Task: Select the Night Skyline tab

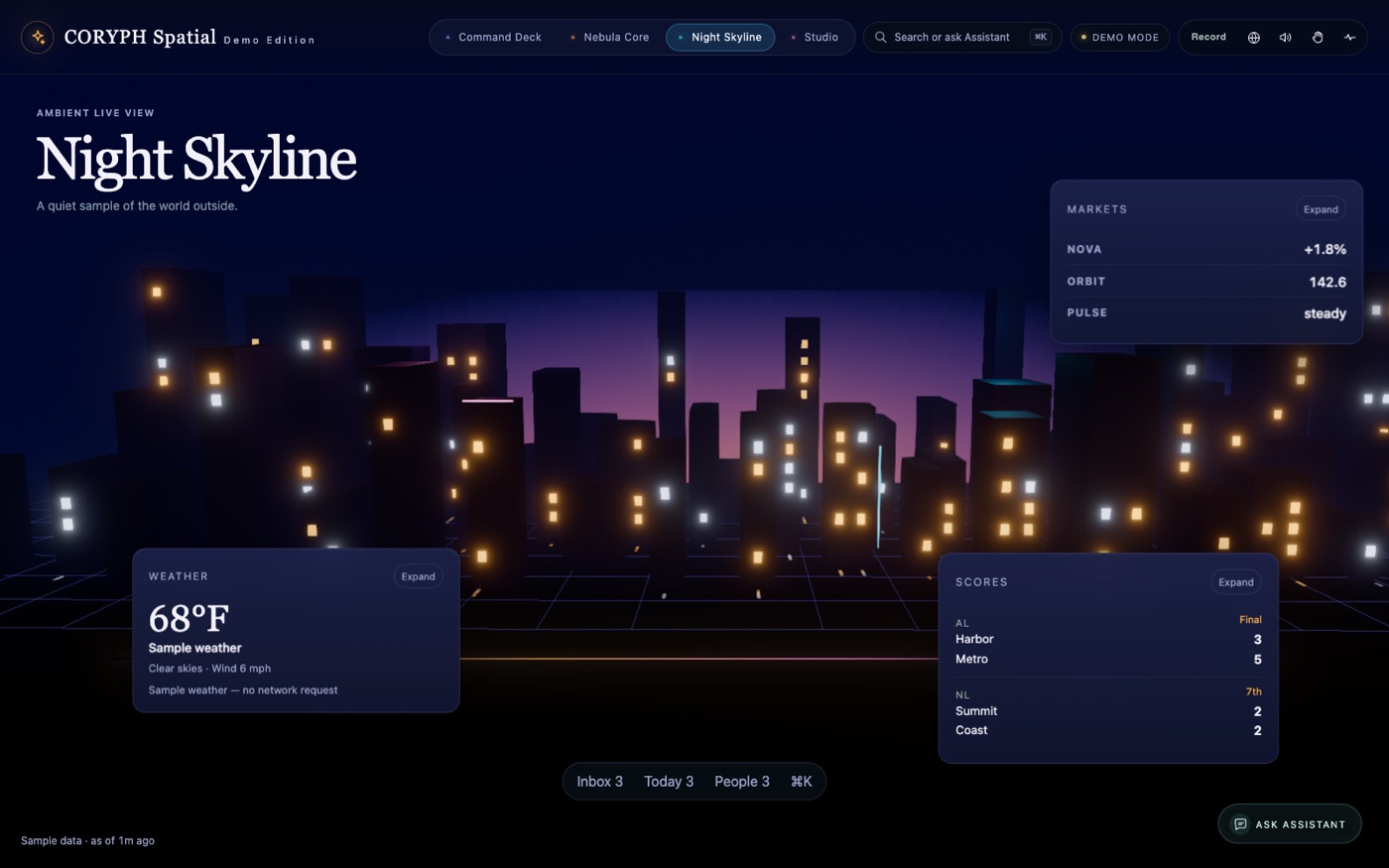Action: click(x=720, y=38)
